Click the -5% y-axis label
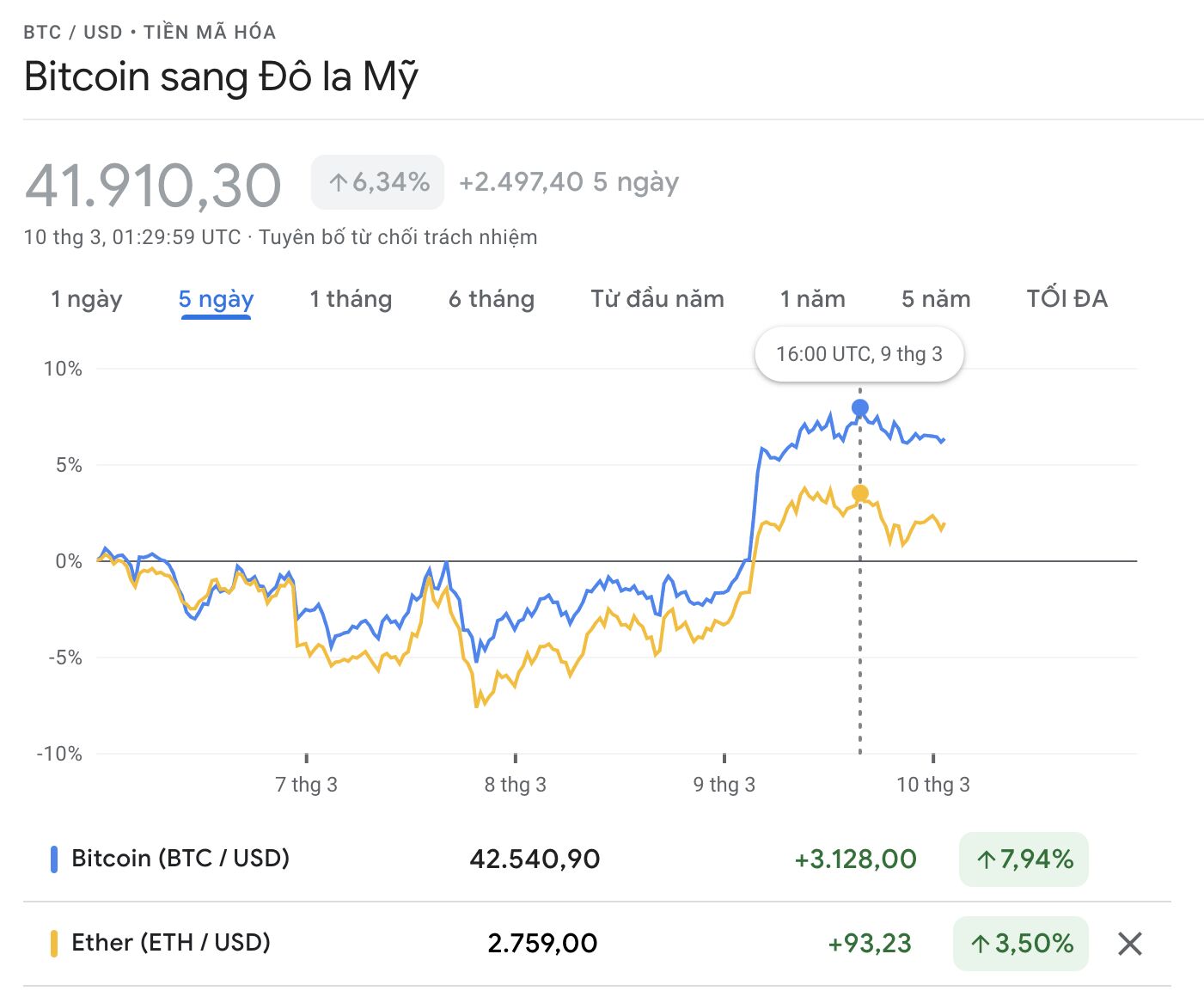This screenshot has height=1003, width=1204. [65, 657]
